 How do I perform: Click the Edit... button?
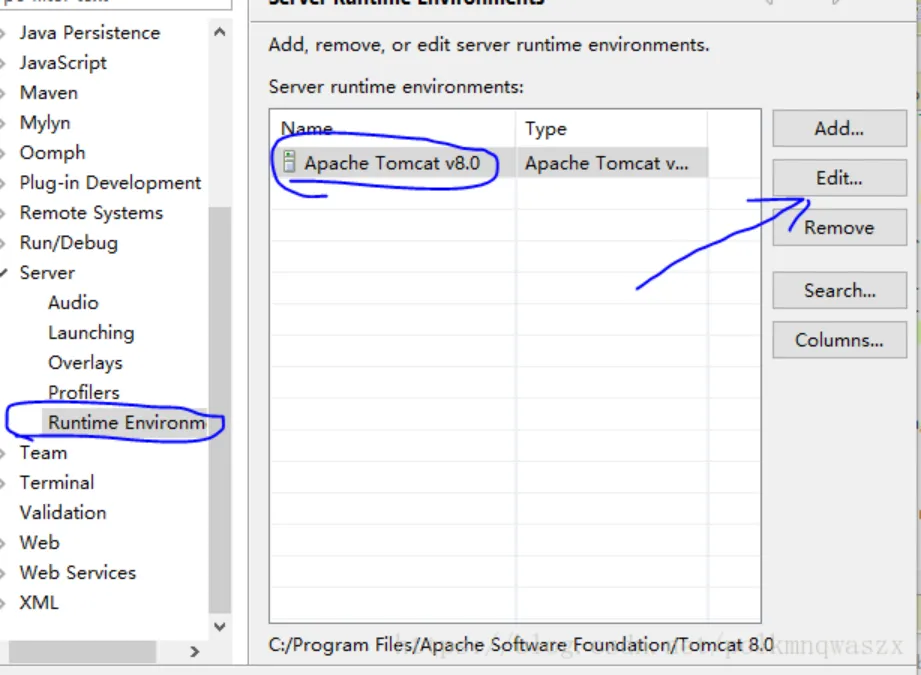point(839,177)
